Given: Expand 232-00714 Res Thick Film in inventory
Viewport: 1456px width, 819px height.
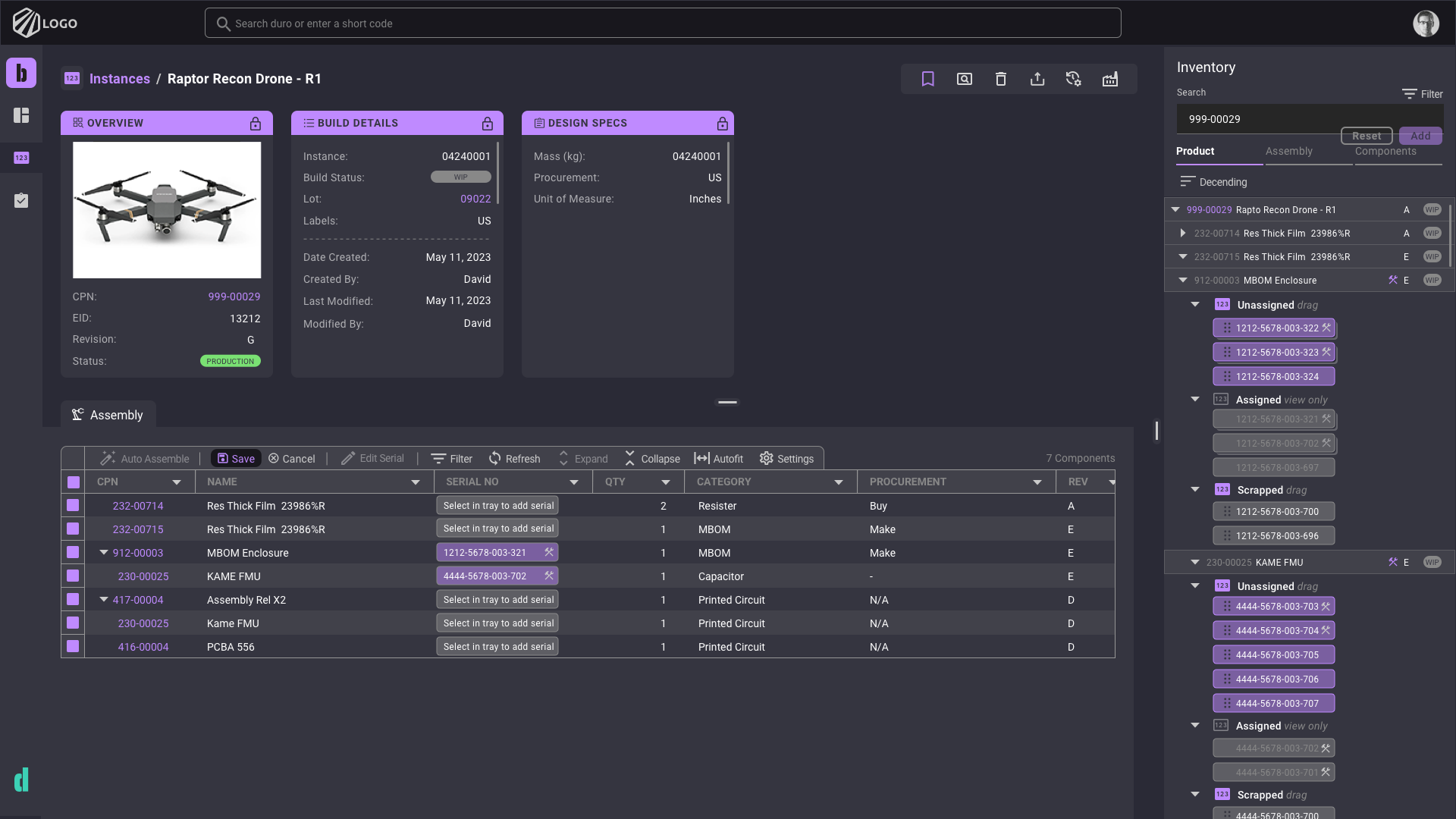Looking at the screenshot, I should [x=1183, y=234].
